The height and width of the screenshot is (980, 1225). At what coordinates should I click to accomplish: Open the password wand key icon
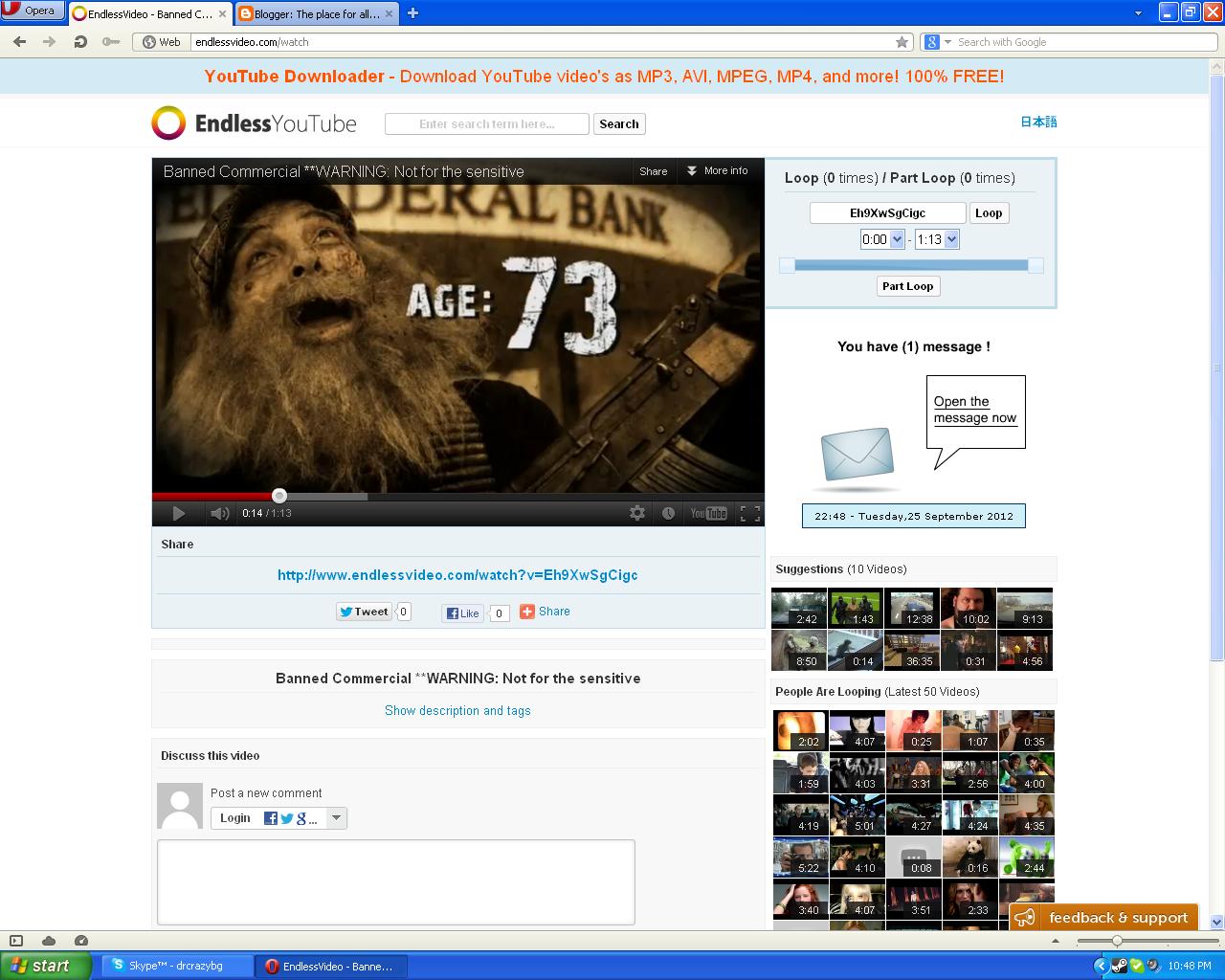[x=111, y=42]
